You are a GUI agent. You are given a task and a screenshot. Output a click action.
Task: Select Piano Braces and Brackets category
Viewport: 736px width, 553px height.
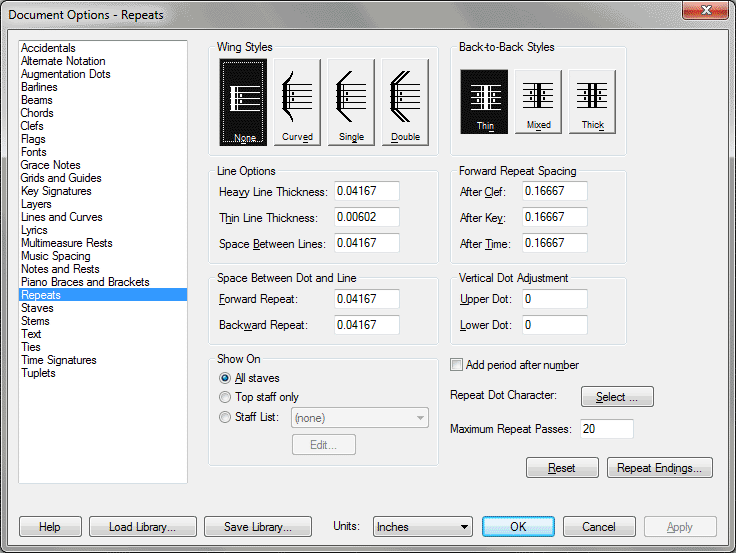pyautogui.click(x=85, y=282)
